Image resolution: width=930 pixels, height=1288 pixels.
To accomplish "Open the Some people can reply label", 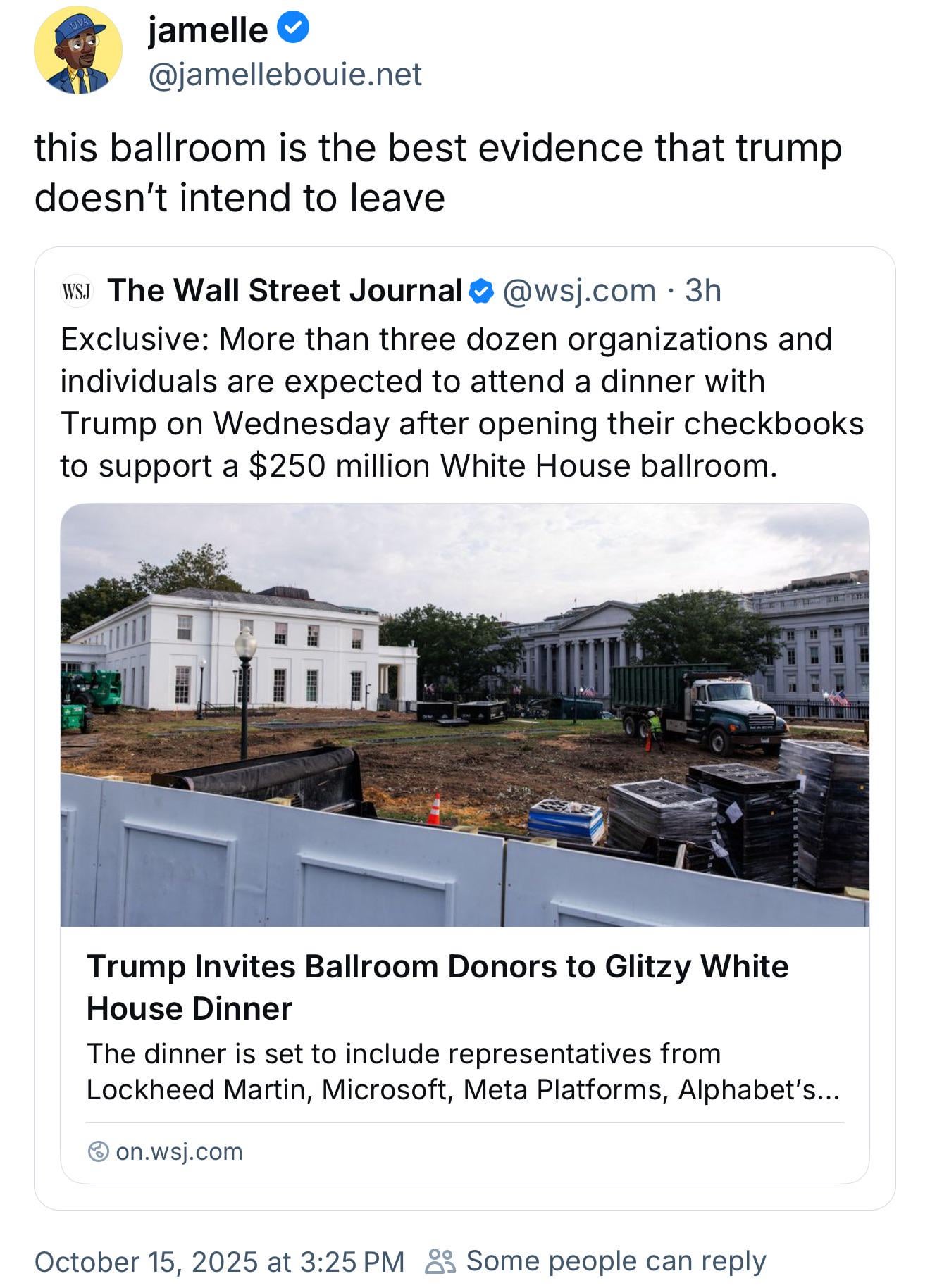I will point(615,1261).
